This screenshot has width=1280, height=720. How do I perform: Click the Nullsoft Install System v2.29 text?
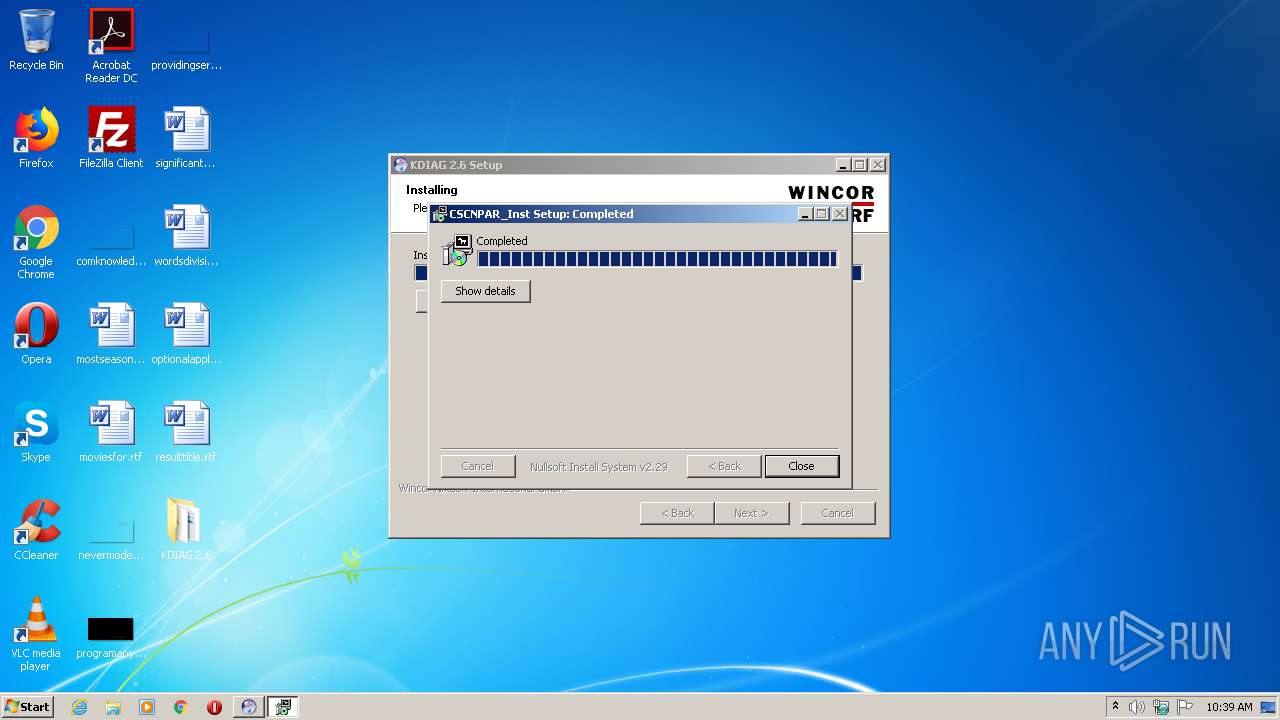[598, 466]
